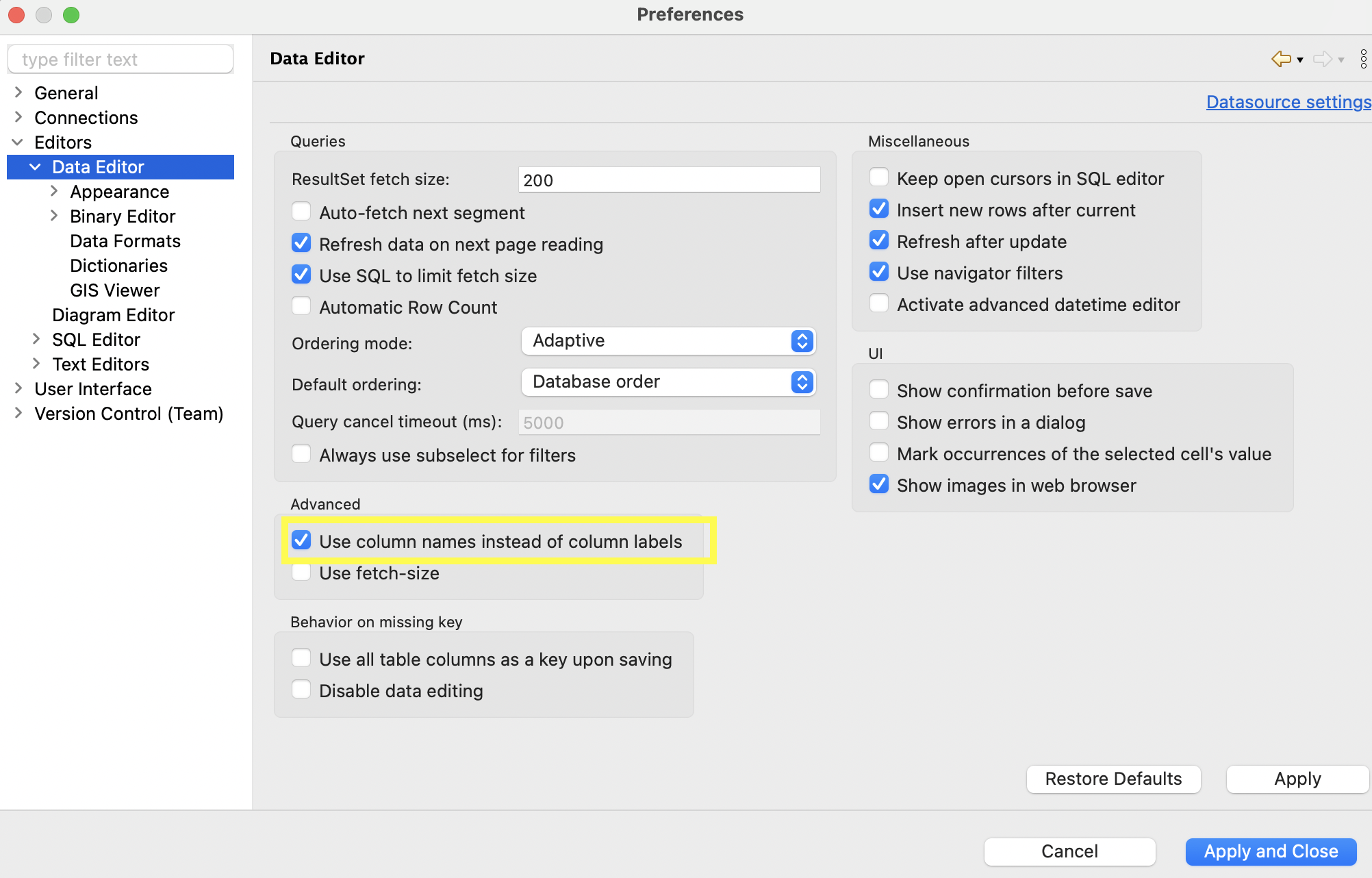1372x878 pixels.
Task: Select Diagram Editor in preferences tree
Action: pyautogui.click(x=114, y=315)
